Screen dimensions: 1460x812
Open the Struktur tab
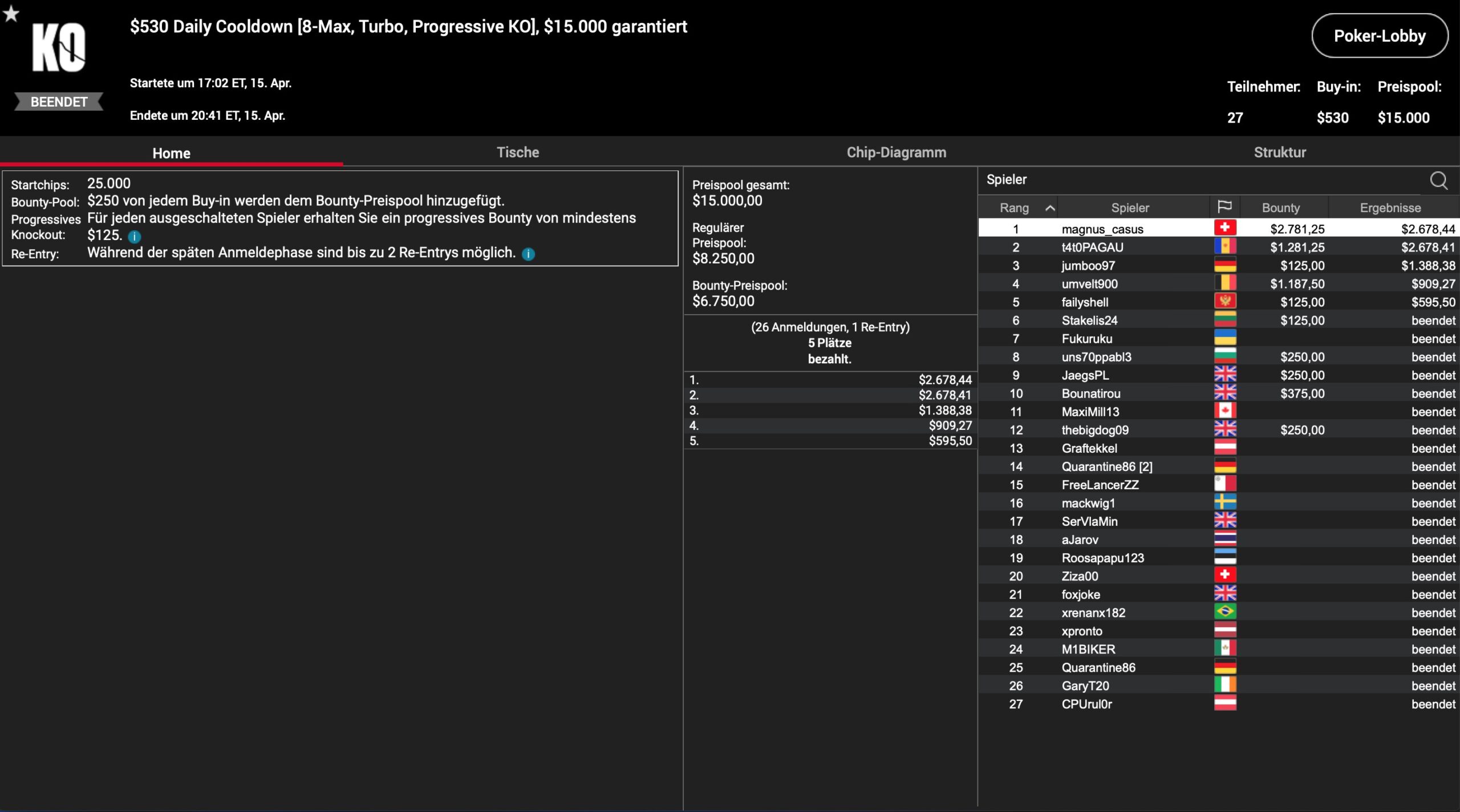coord(1279,152)
